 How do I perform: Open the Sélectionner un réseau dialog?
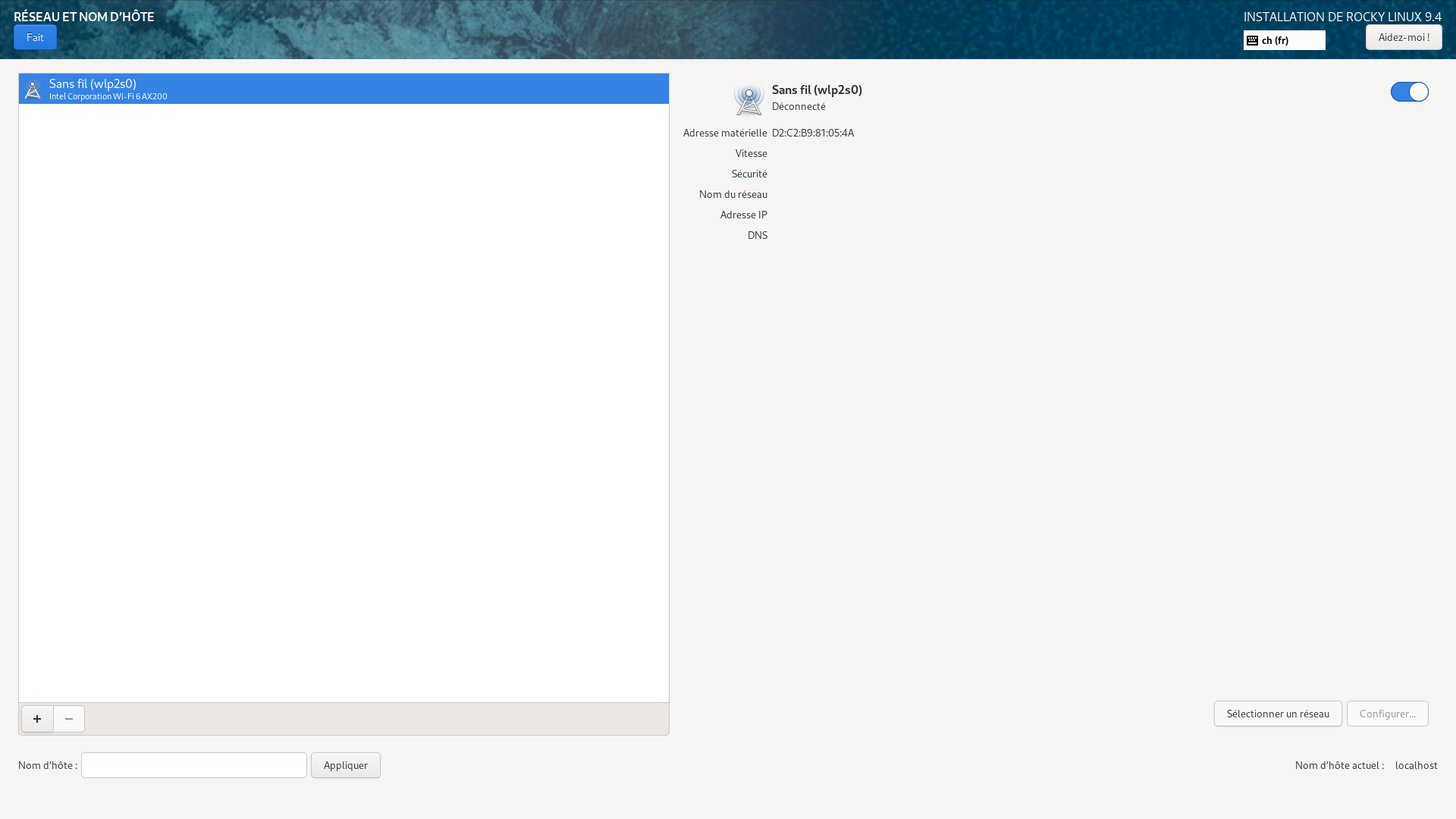(x=1277, y=714)
